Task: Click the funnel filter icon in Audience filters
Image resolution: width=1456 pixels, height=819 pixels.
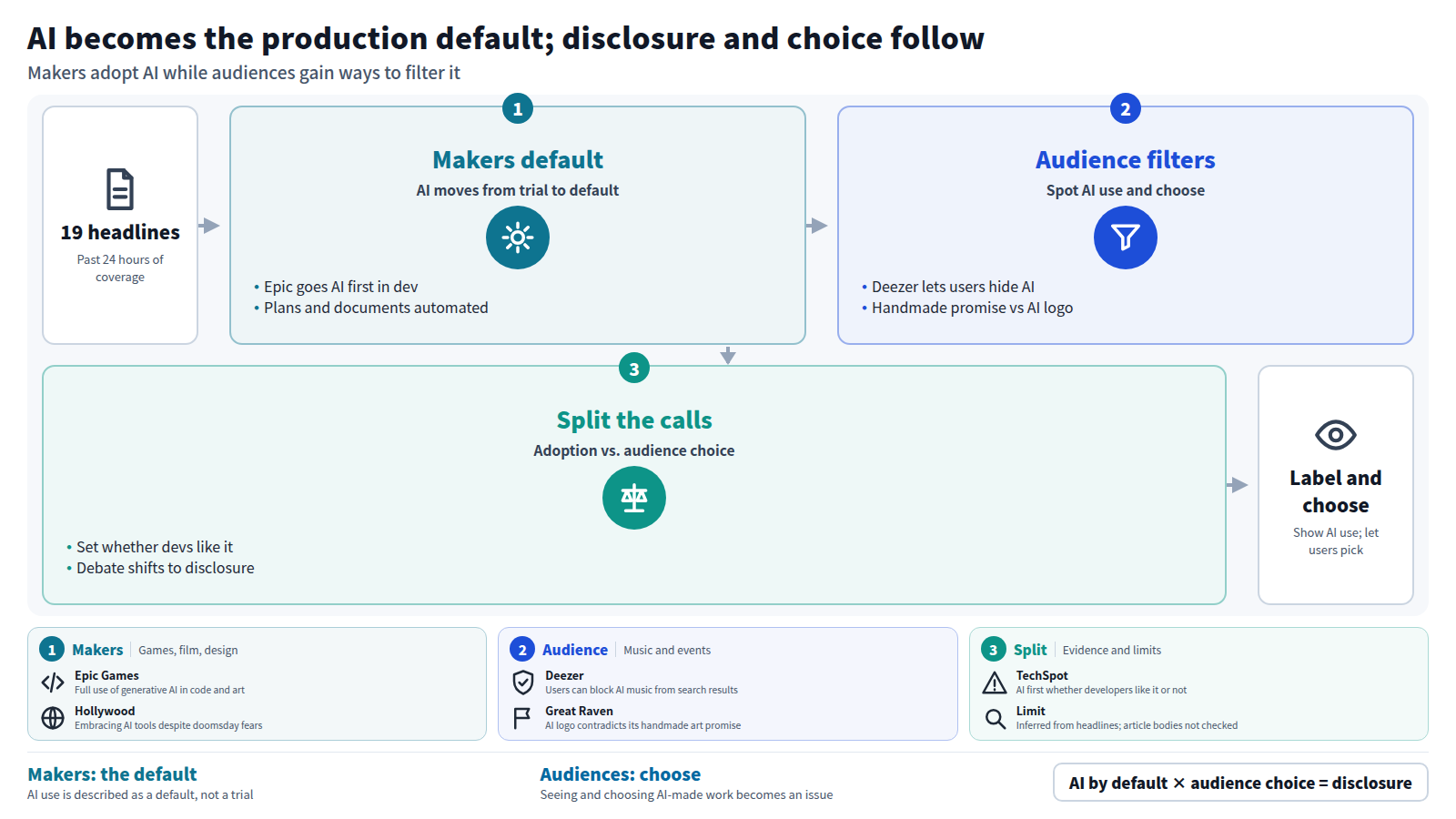Action: pos(1126,238)
